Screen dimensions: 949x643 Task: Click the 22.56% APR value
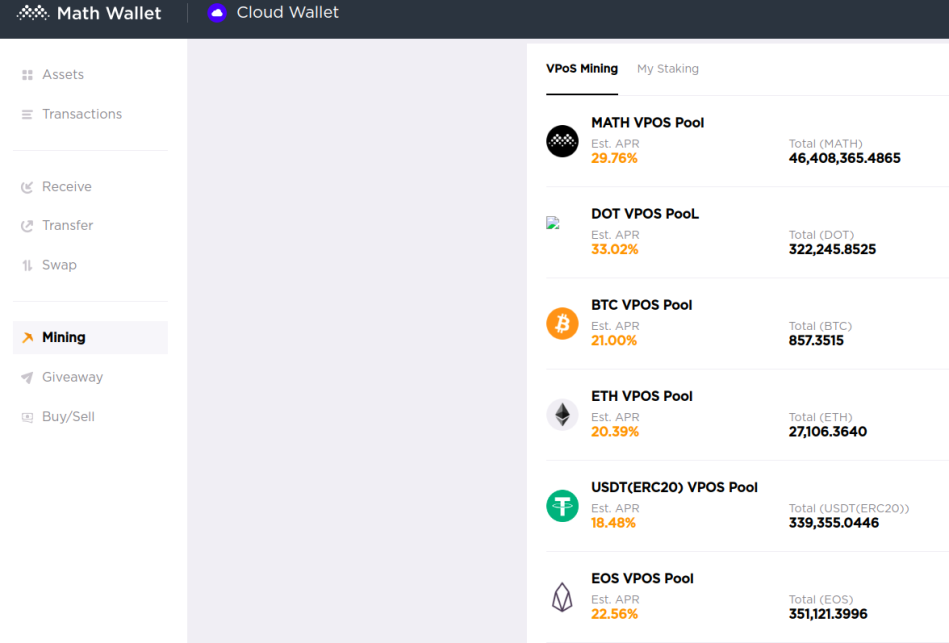614,614
